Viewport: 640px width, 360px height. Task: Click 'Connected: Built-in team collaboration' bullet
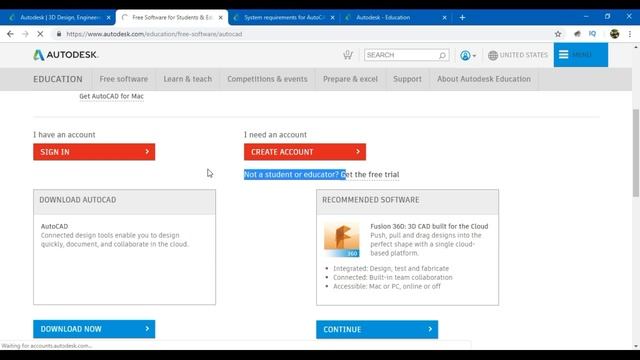coord(393,278)
